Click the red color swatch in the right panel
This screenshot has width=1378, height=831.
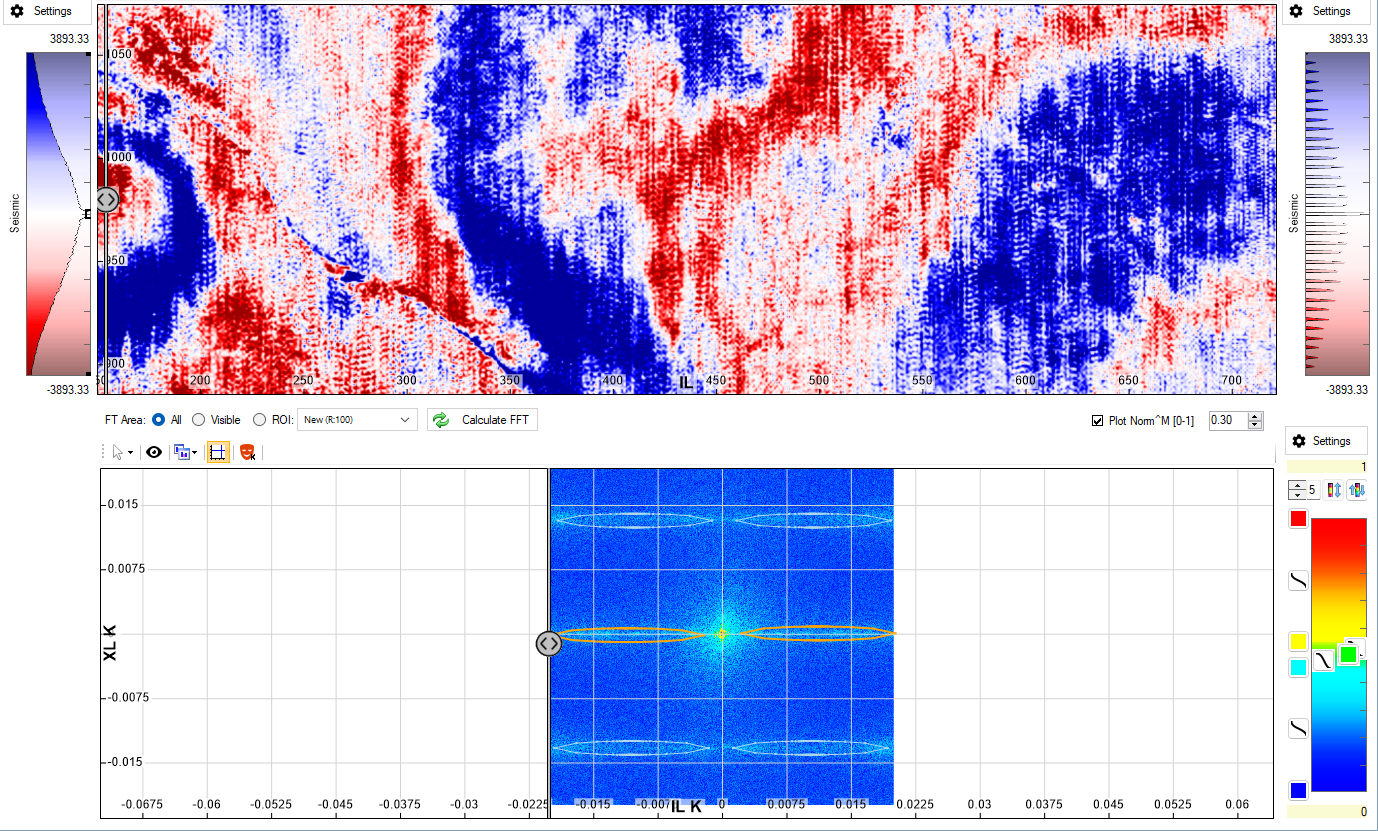click(x=1297, y=518)
